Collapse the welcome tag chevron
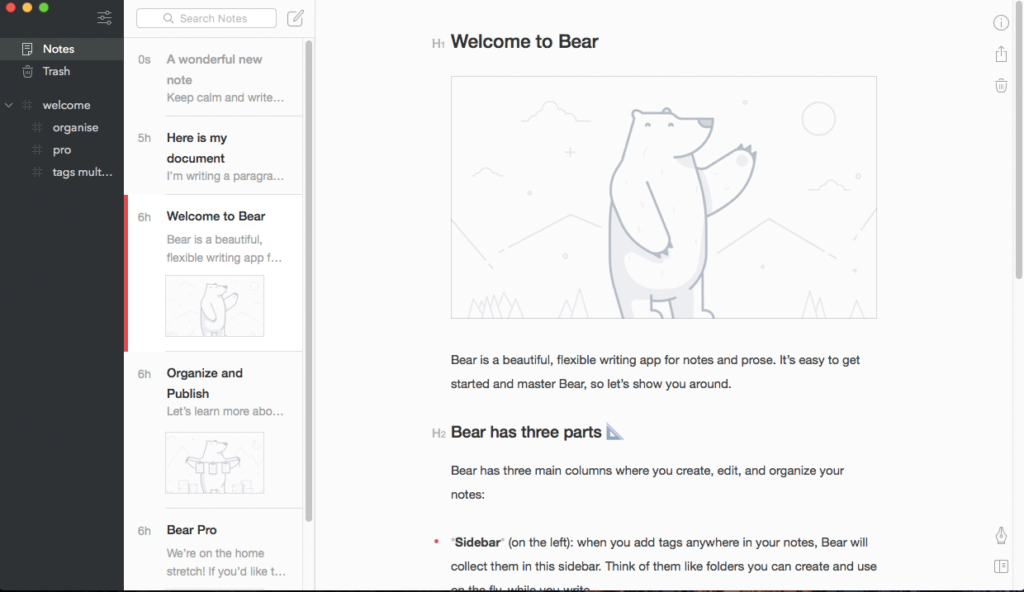This screenshot has width=1024, height=592. (x=8, y=105)
